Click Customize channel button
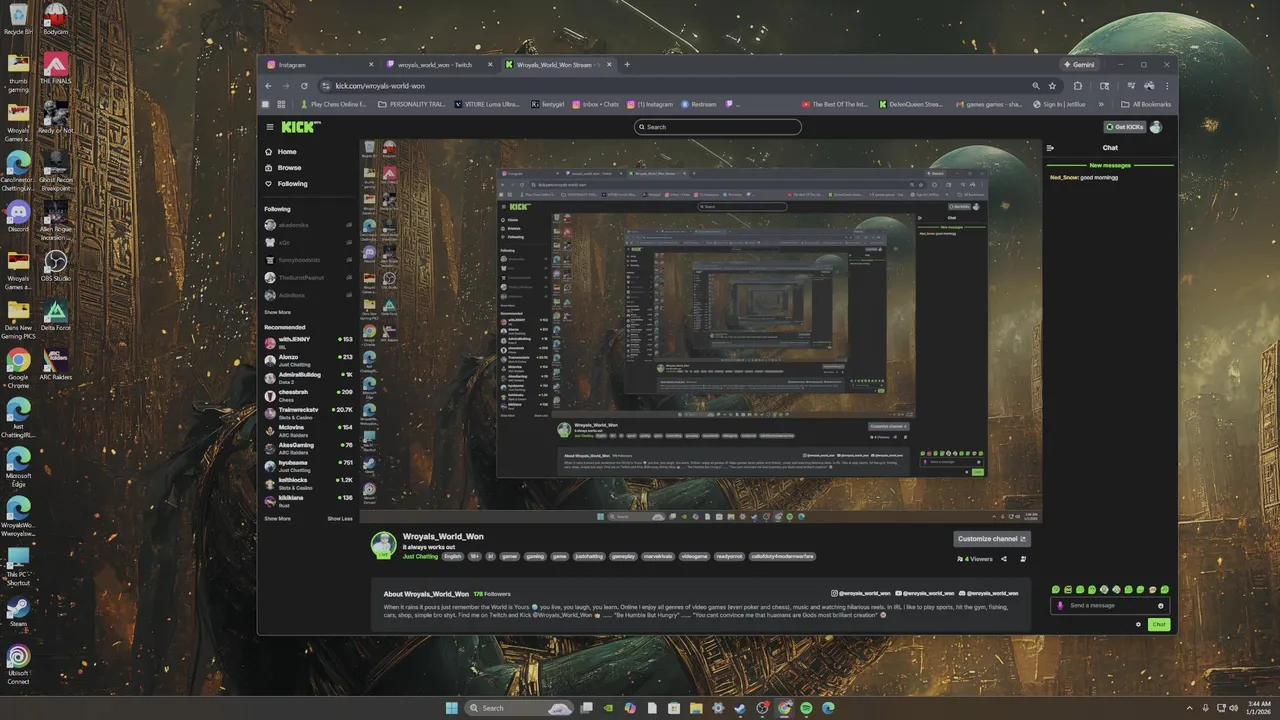 [x=991, y=538]
